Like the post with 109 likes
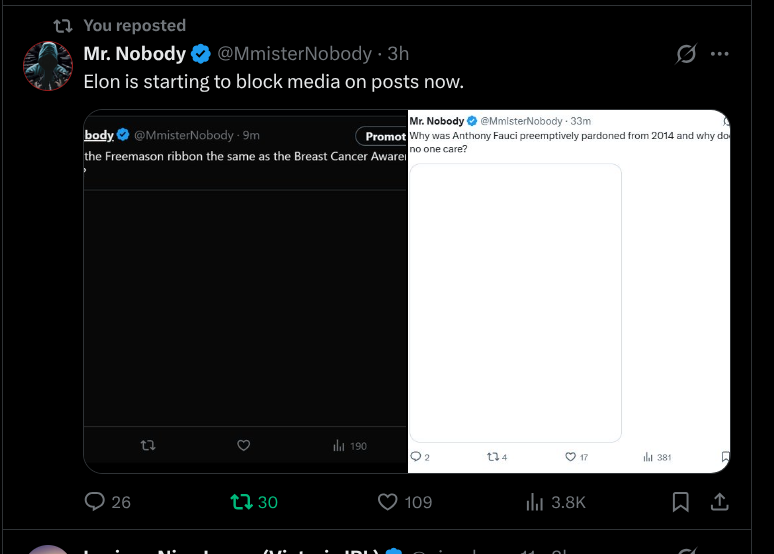The height and width of the screenshot is (554, 774). (x=388, y=501)
